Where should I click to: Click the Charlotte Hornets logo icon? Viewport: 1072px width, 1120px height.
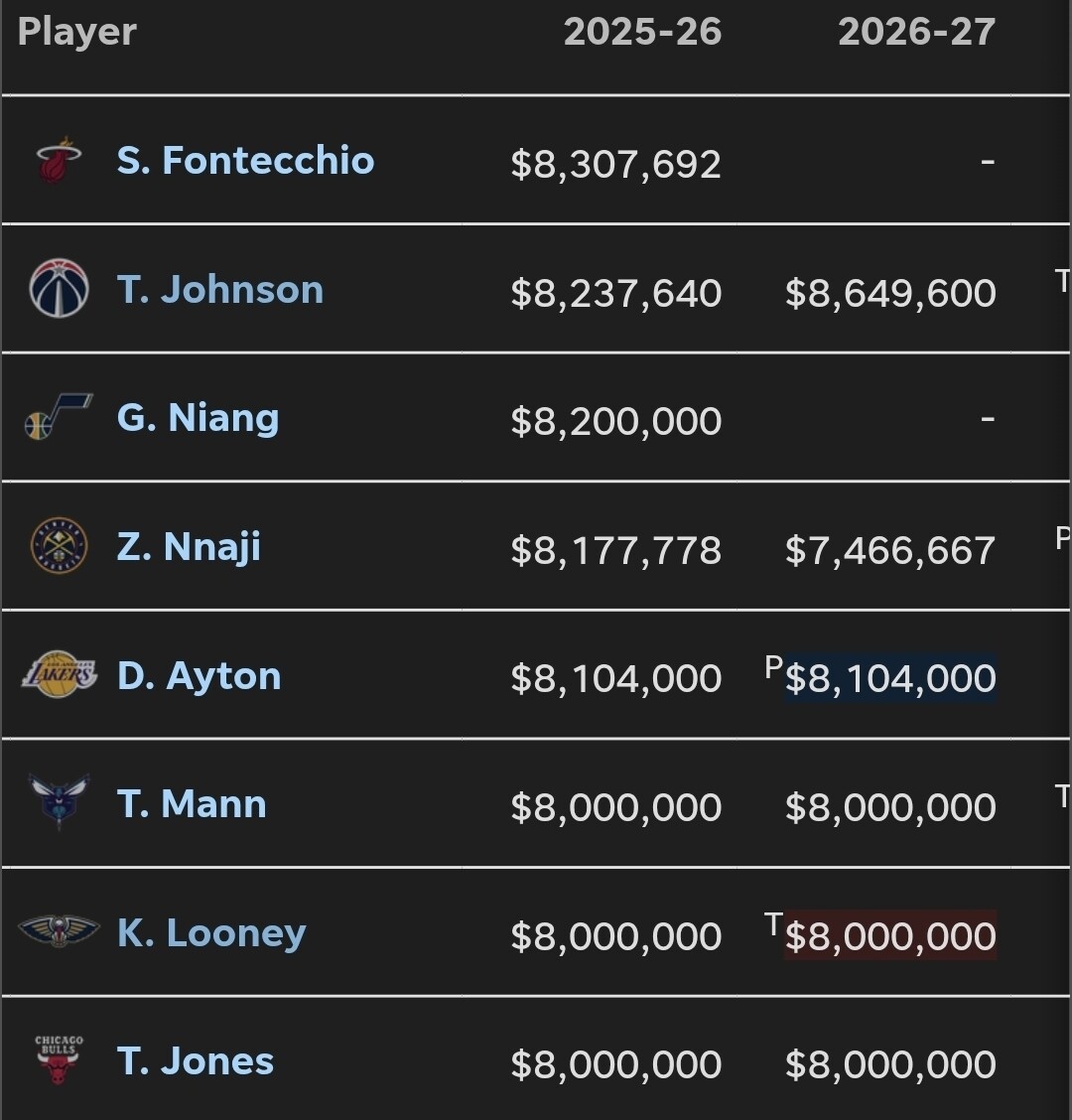(59, 802)
